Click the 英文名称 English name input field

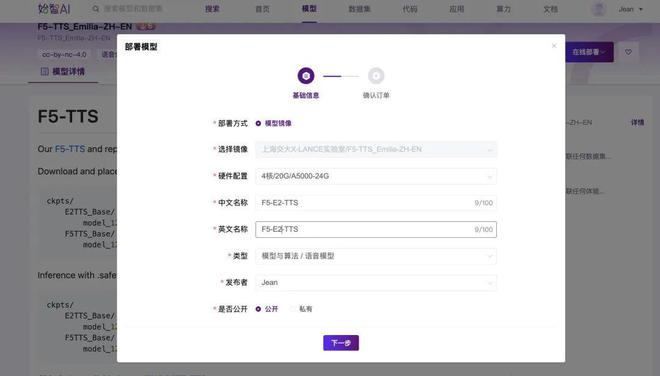tap(376, 229)
